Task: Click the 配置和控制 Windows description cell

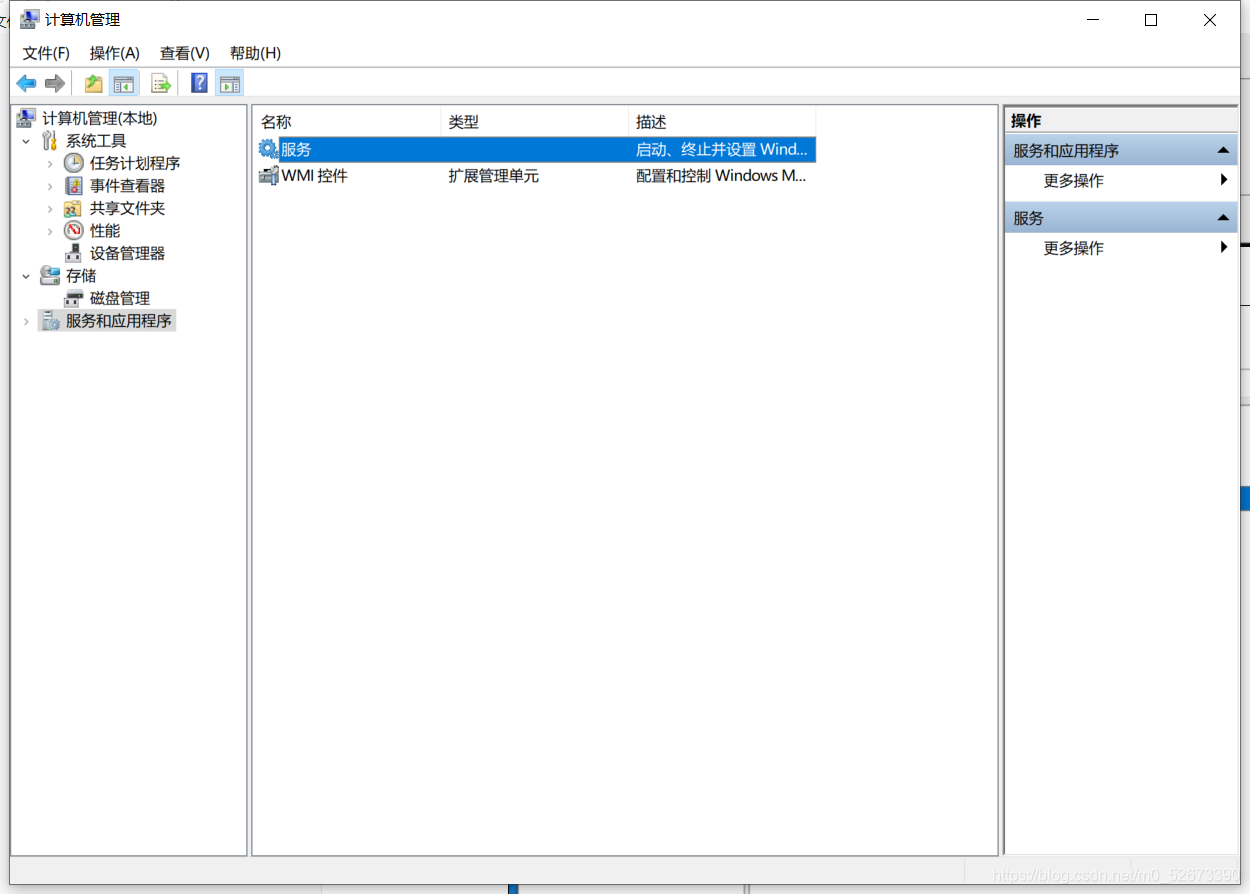Action: pyautogui.click(x=721, y=175)
